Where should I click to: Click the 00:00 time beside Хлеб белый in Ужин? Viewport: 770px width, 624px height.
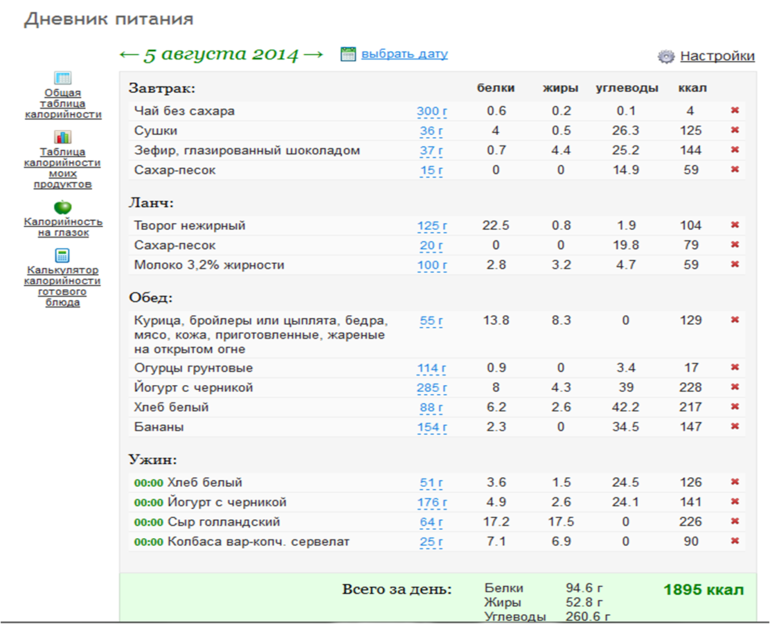(148, 483)
